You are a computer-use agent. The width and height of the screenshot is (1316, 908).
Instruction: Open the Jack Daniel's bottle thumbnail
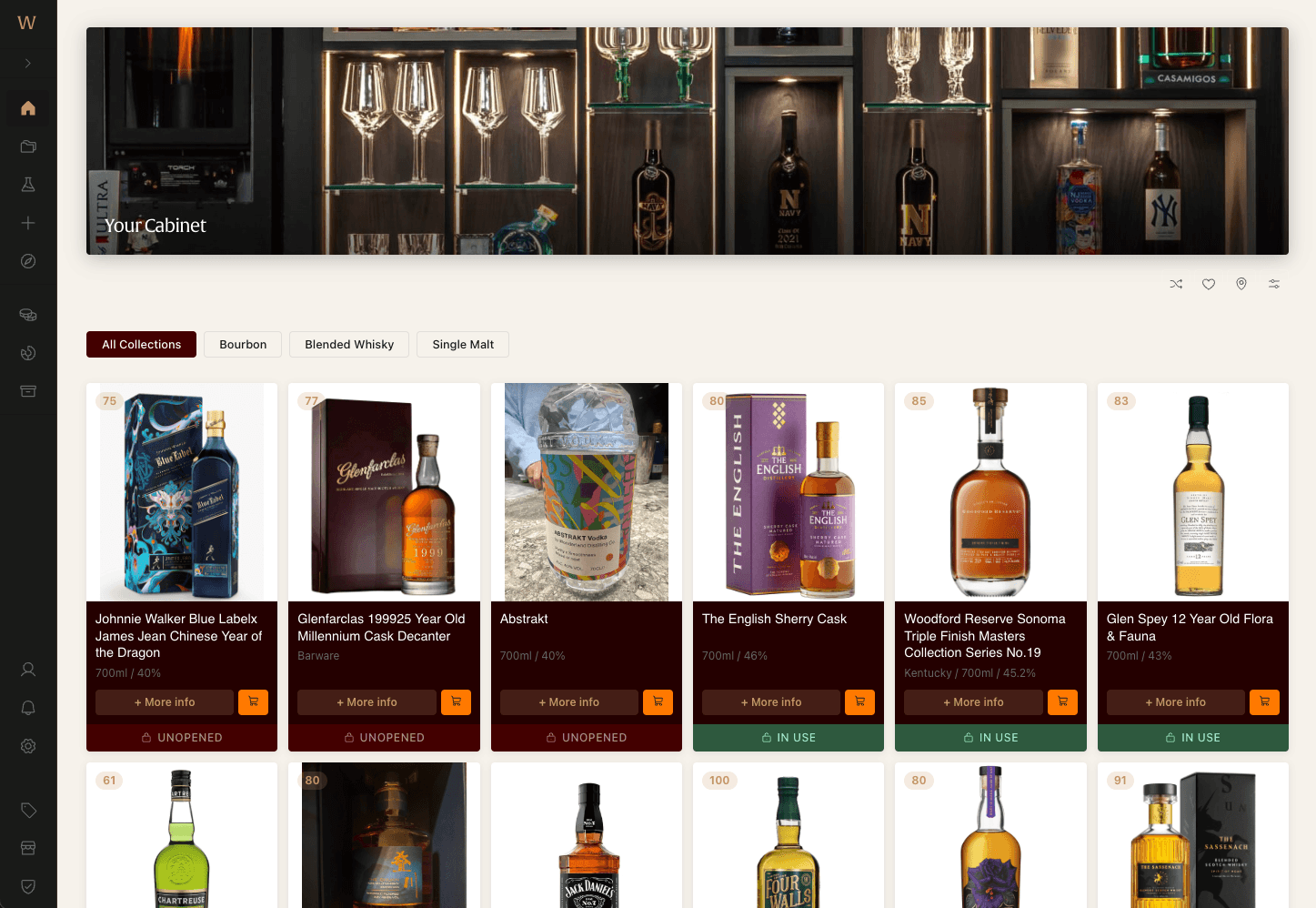pos(587,835)
